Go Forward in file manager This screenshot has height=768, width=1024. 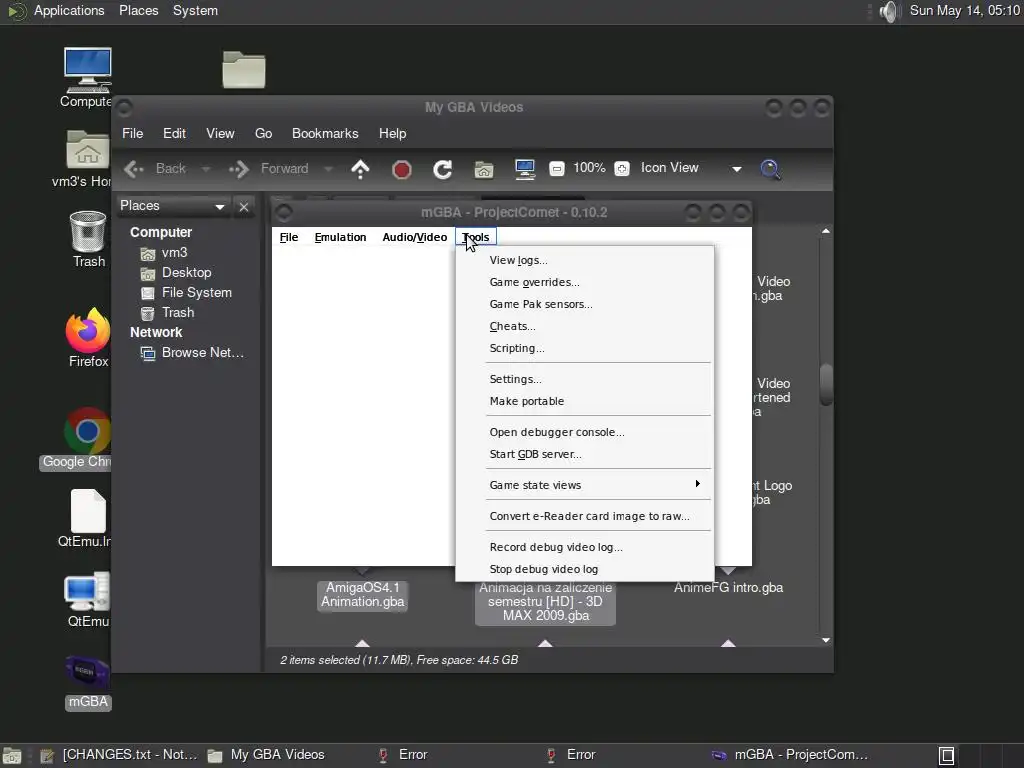point(269,168)
